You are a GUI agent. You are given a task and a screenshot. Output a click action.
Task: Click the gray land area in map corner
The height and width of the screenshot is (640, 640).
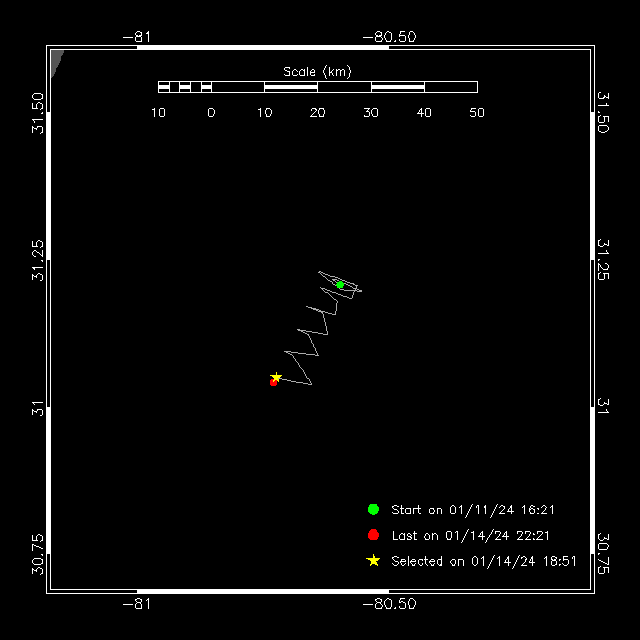pyautogui.click(x=56, y=61)
